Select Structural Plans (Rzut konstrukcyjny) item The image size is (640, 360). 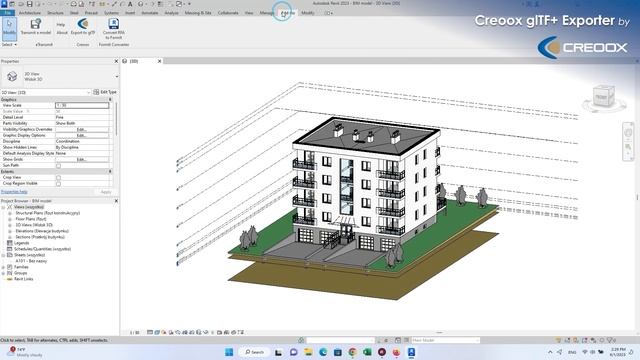[x=47, y=213]
